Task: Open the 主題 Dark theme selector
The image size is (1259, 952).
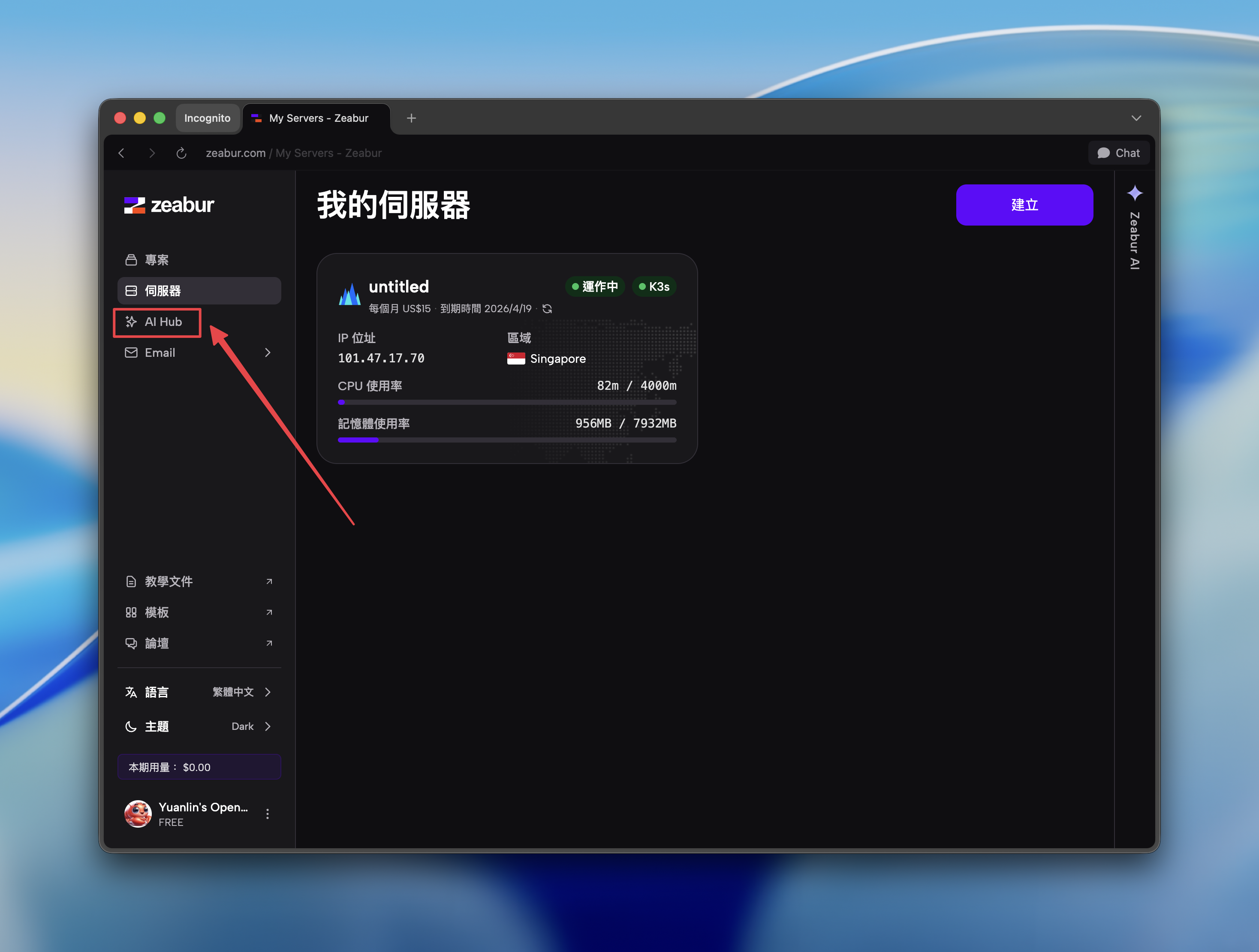Action: pyautogui.click(x=199, y=727)
